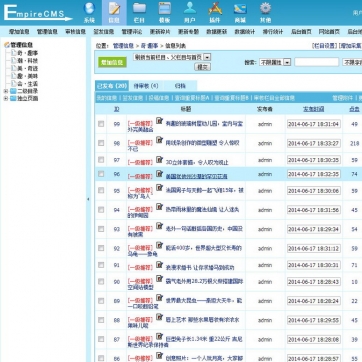The image size is (362, 362).
Task: Click publish-time field 2014-06-17 18:31:04
Action: click(x=314, y=124)
